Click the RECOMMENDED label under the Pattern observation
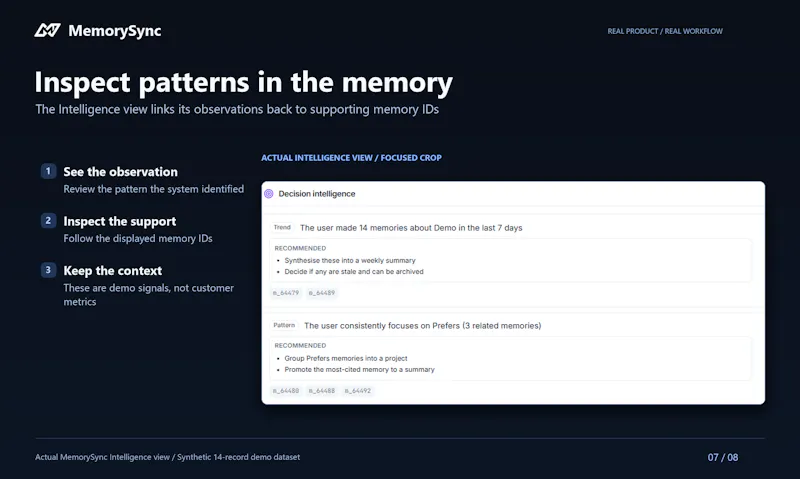The height and width of the screenshot is (479, 800). [300, 345]
